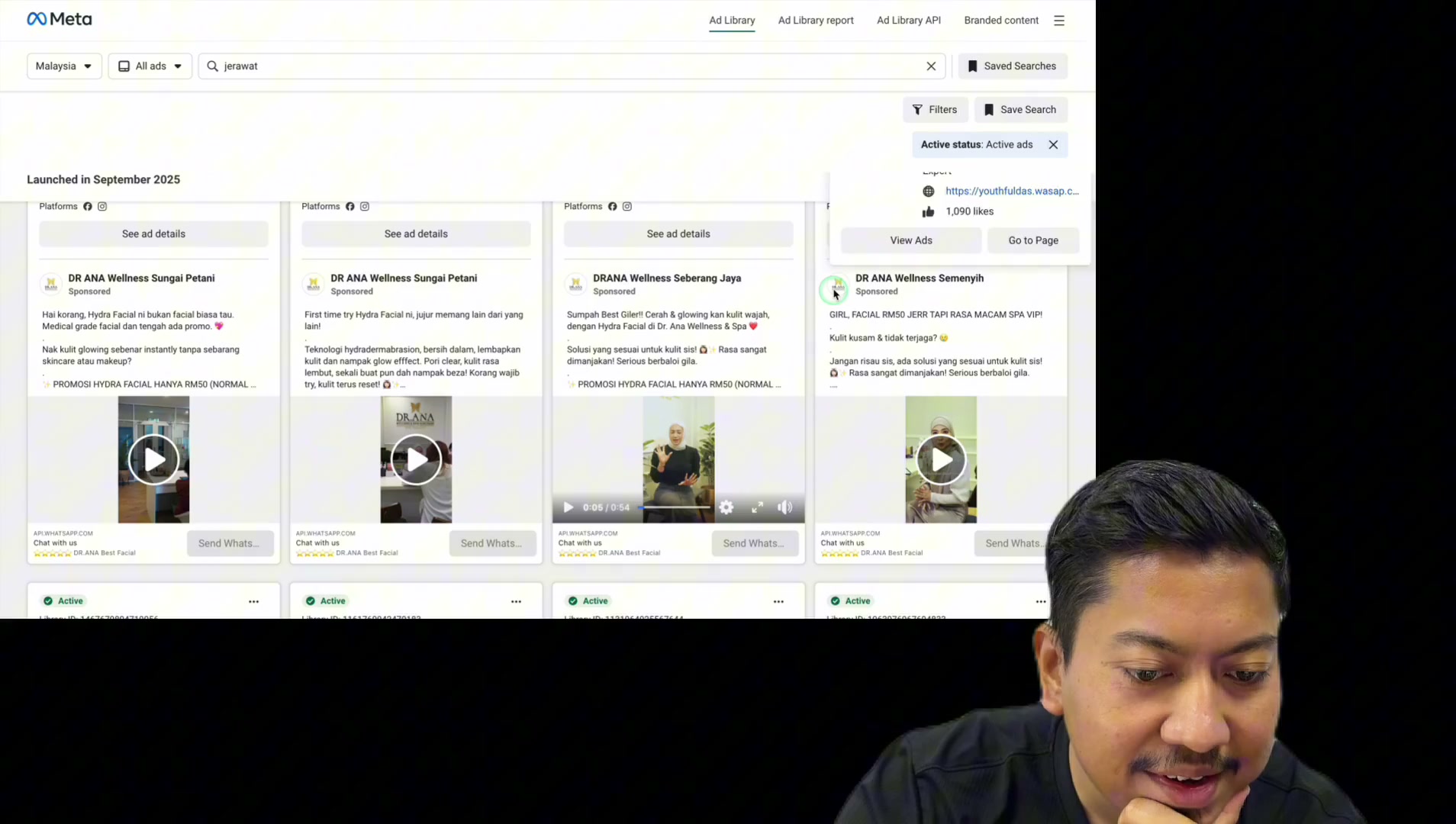Open Ad Library report tab

(816, 21)
